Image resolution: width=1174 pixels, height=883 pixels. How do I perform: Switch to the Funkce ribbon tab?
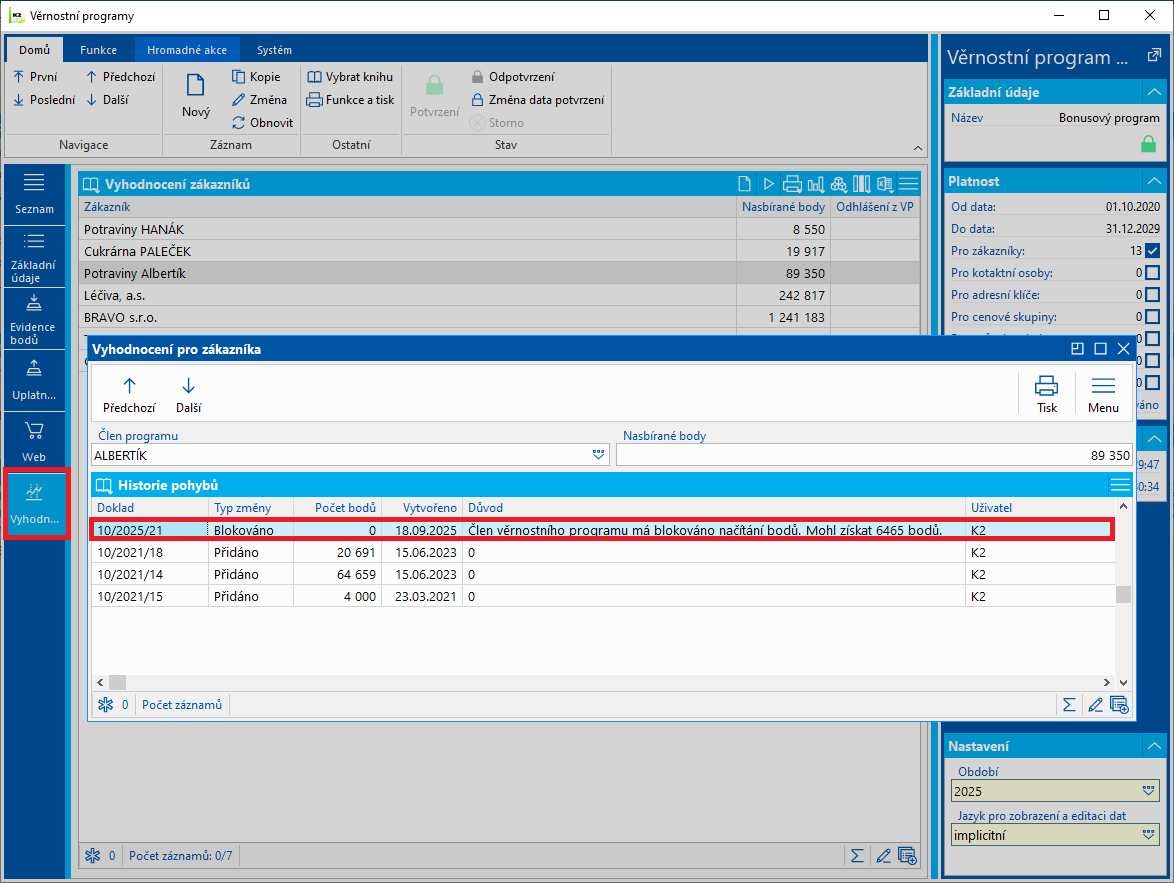click(98, 50)
